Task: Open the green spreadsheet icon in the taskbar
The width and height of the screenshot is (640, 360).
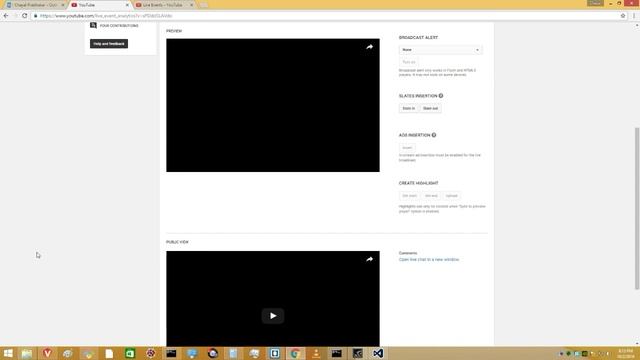Action: (x=130, y=353)
